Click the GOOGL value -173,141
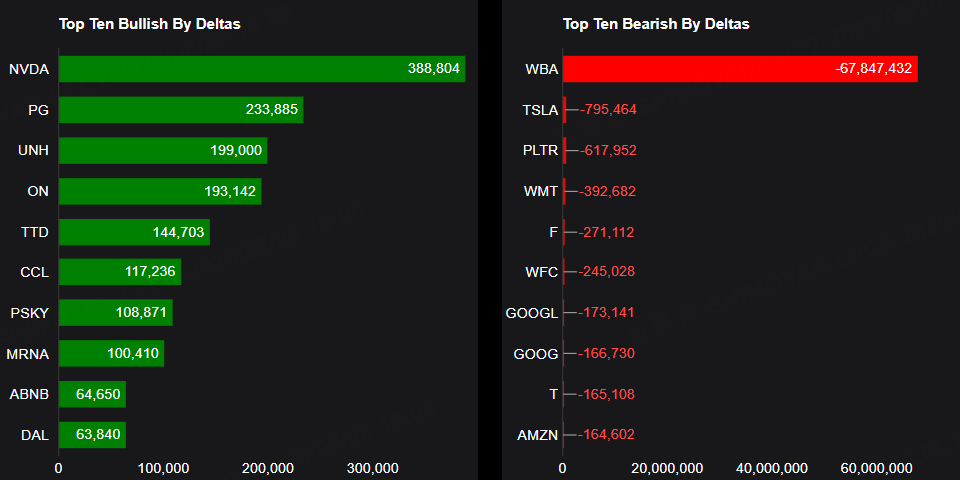The image size is (960, 480). [x=608, y=313]
